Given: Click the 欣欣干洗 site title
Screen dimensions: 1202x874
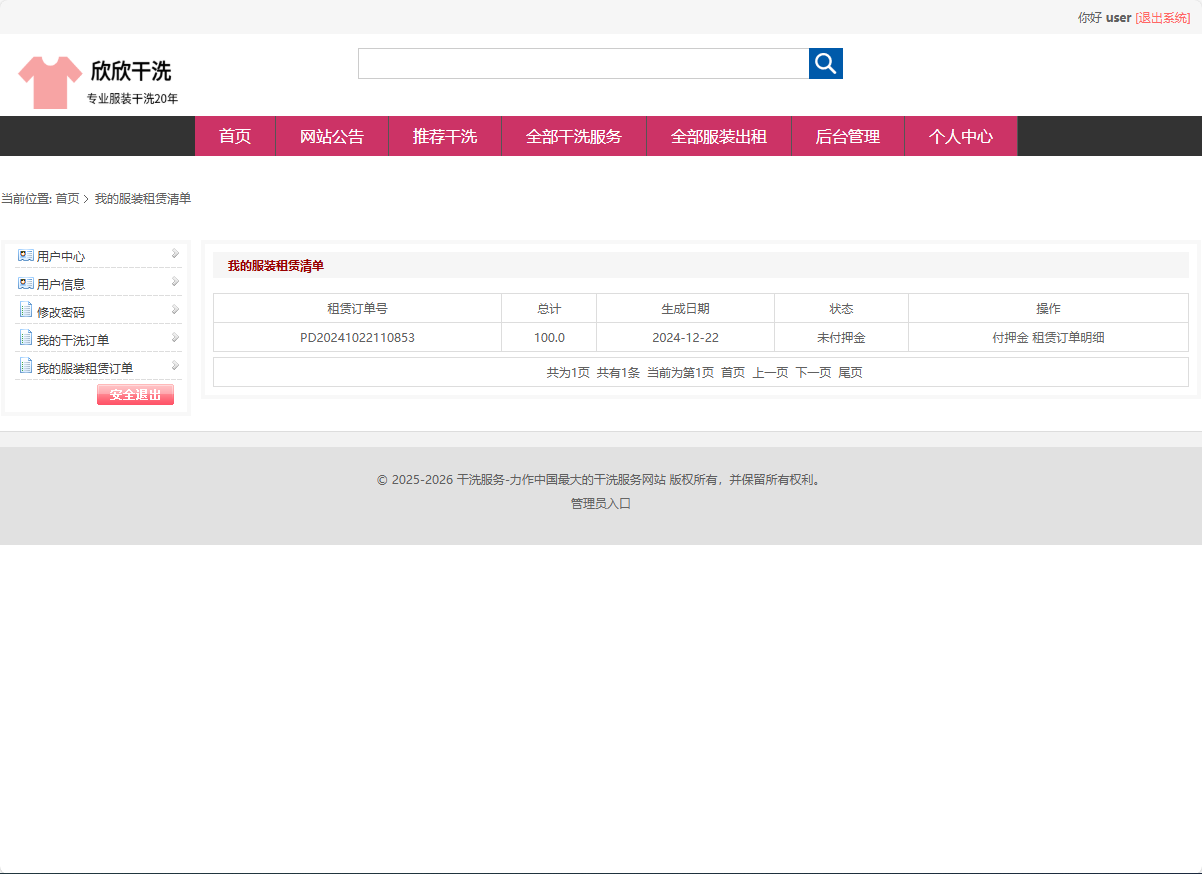Looking at the screenshot, I should pyautogui.click(x=131, y=71).
